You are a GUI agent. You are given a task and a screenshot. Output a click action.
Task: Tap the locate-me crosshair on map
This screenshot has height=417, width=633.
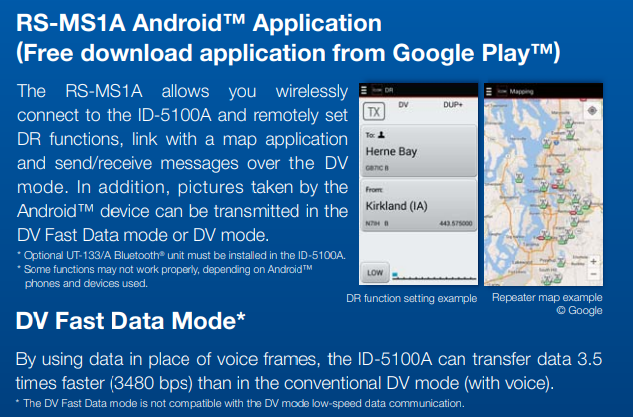point(592,110)
